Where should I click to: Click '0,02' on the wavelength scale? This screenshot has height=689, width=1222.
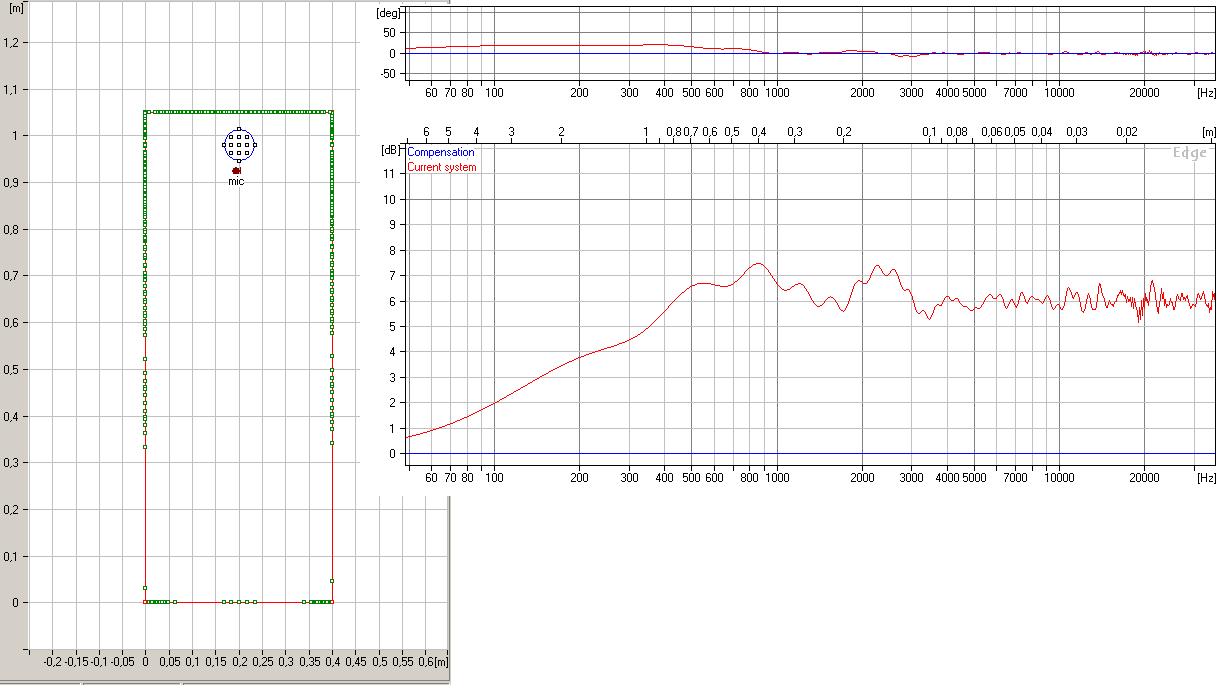(x=1127, y=132)
